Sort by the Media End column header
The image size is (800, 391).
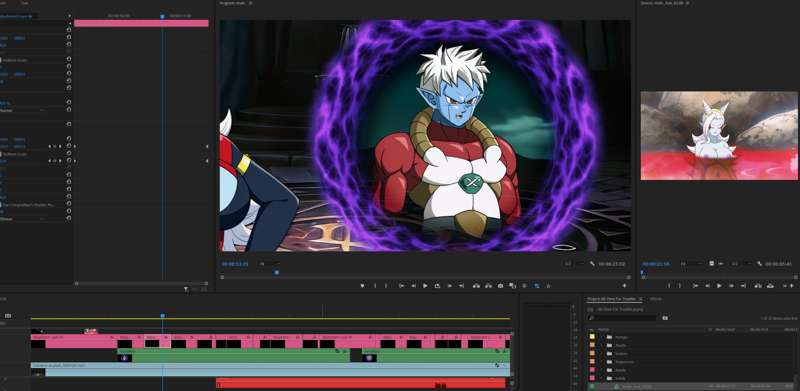tap(760, 330)
